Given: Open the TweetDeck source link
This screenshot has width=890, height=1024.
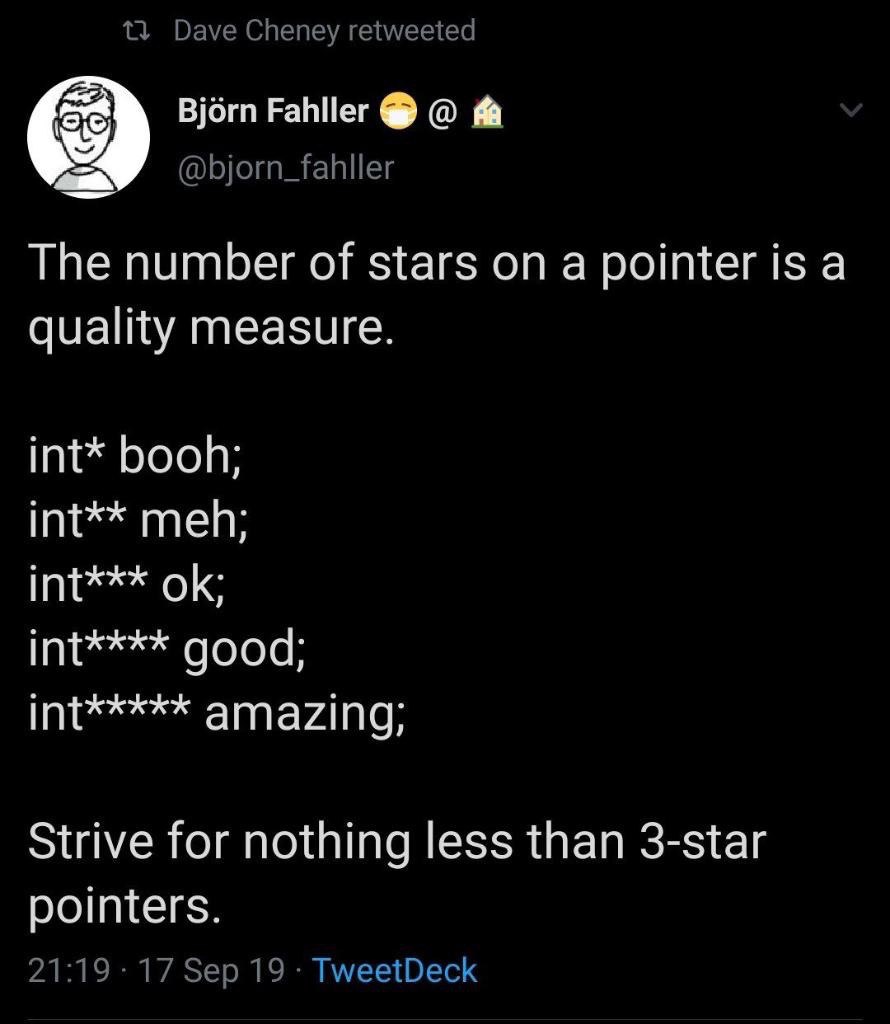Looking at the screenshot, I should [395, 970].
